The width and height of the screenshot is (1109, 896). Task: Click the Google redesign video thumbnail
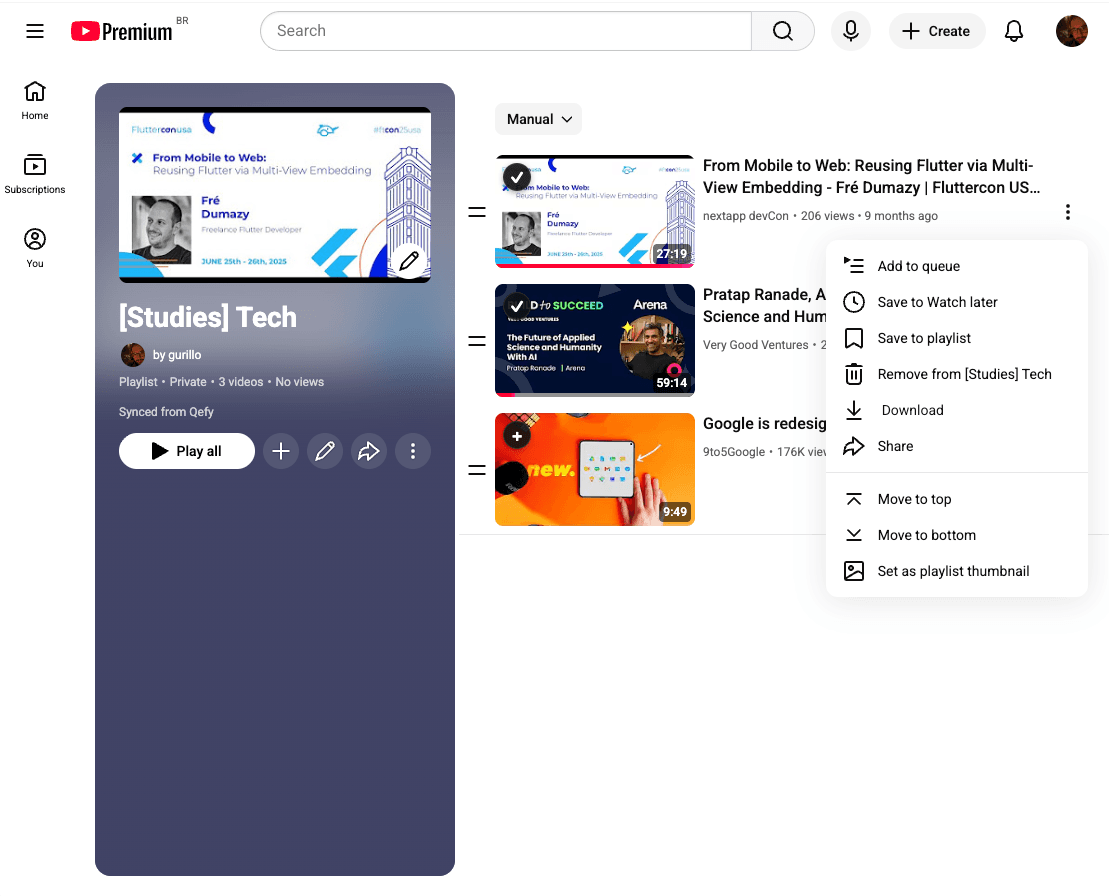pos(595,470)
